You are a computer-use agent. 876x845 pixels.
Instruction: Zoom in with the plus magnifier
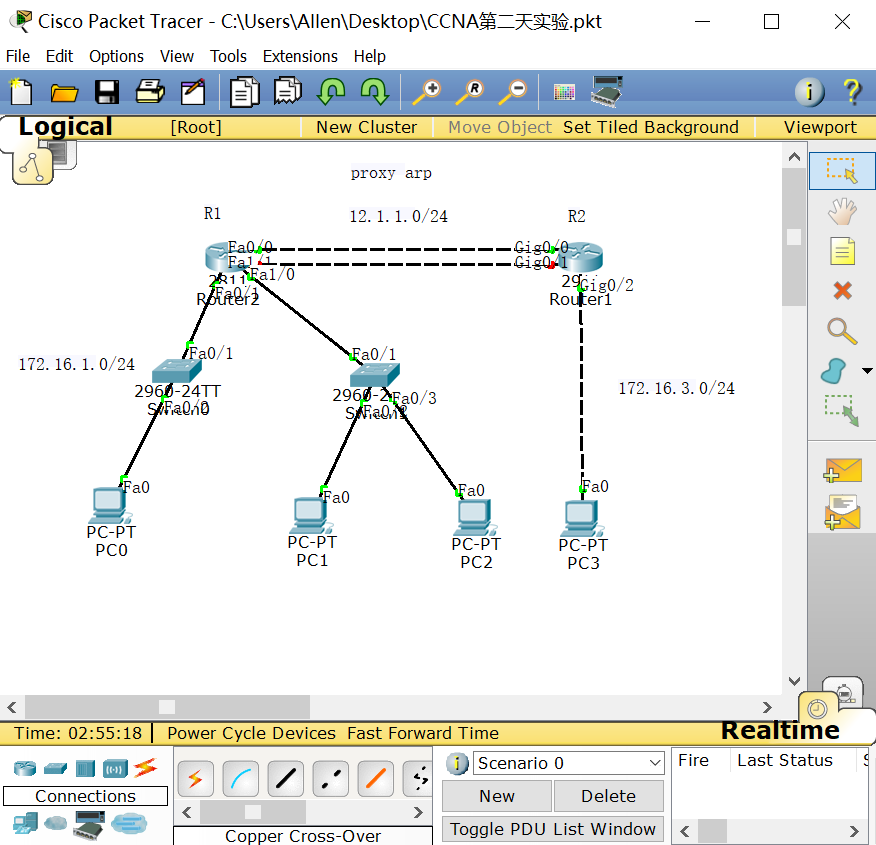[426, 92]
